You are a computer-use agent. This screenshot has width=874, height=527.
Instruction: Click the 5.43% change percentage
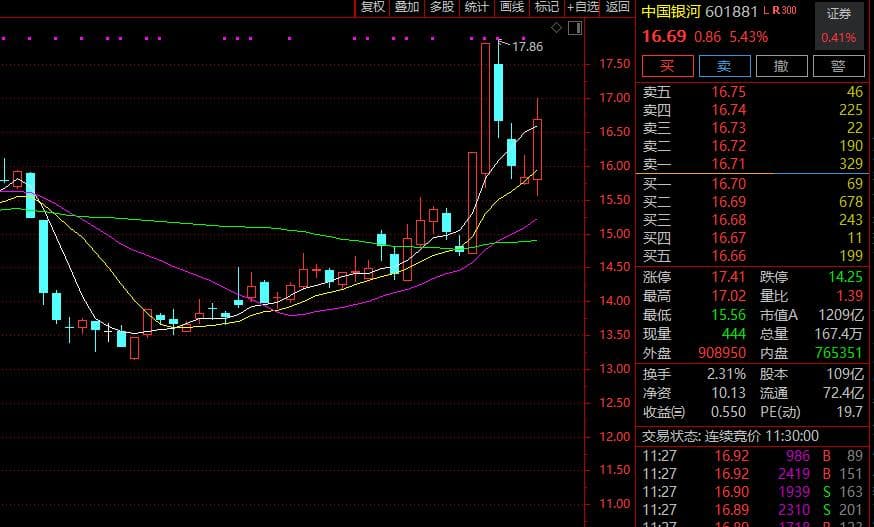[x=749, y=37]
